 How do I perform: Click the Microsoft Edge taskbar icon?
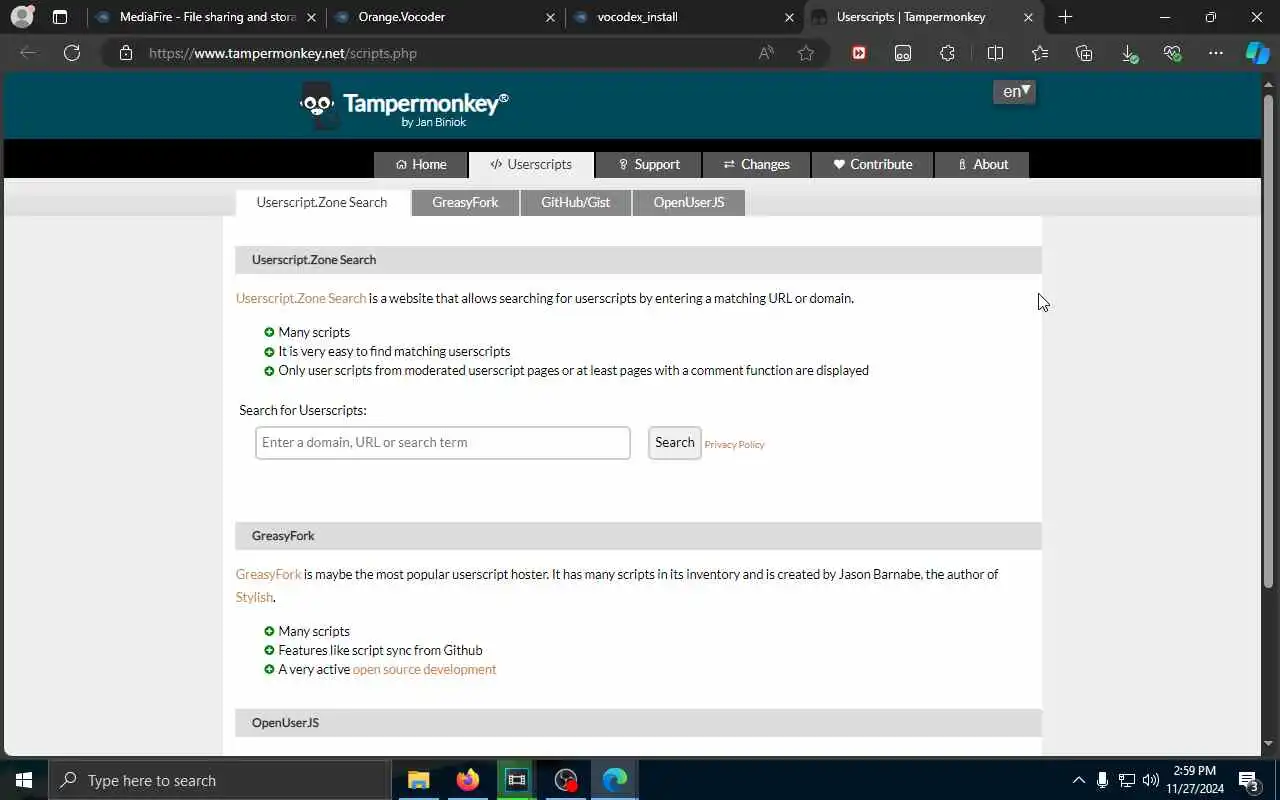point(615,780)
